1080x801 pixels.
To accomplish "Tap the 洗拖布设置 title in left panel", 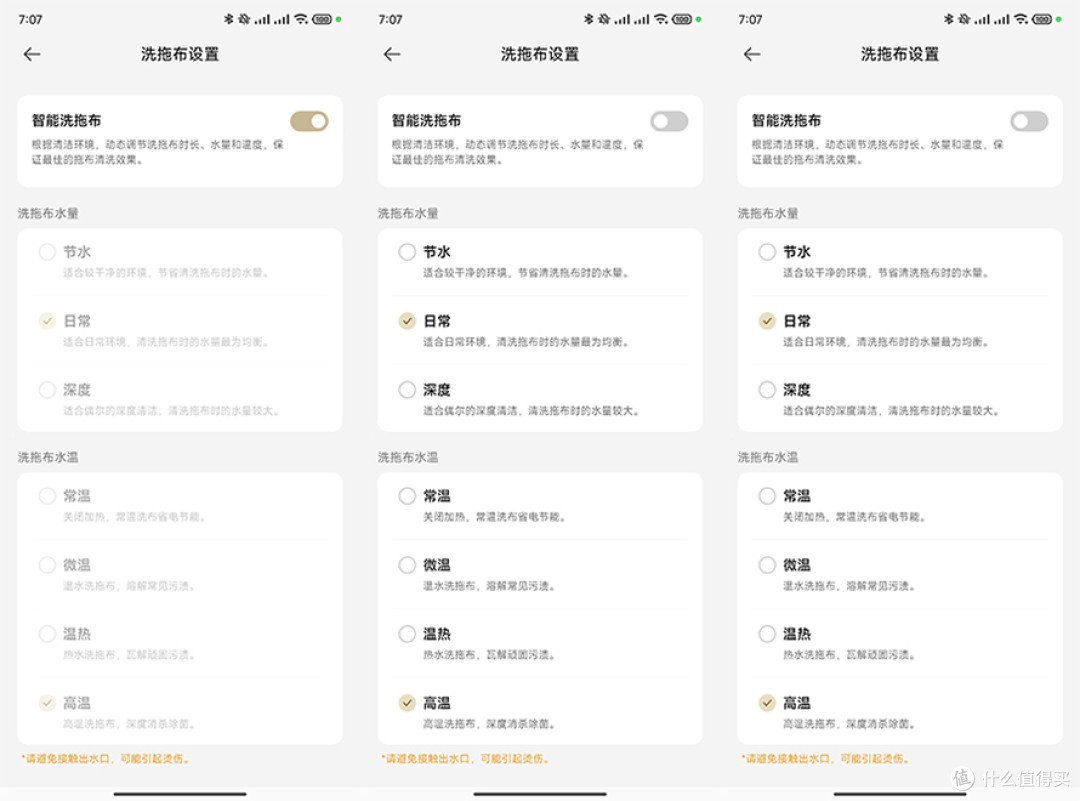I will click(180, 54).
